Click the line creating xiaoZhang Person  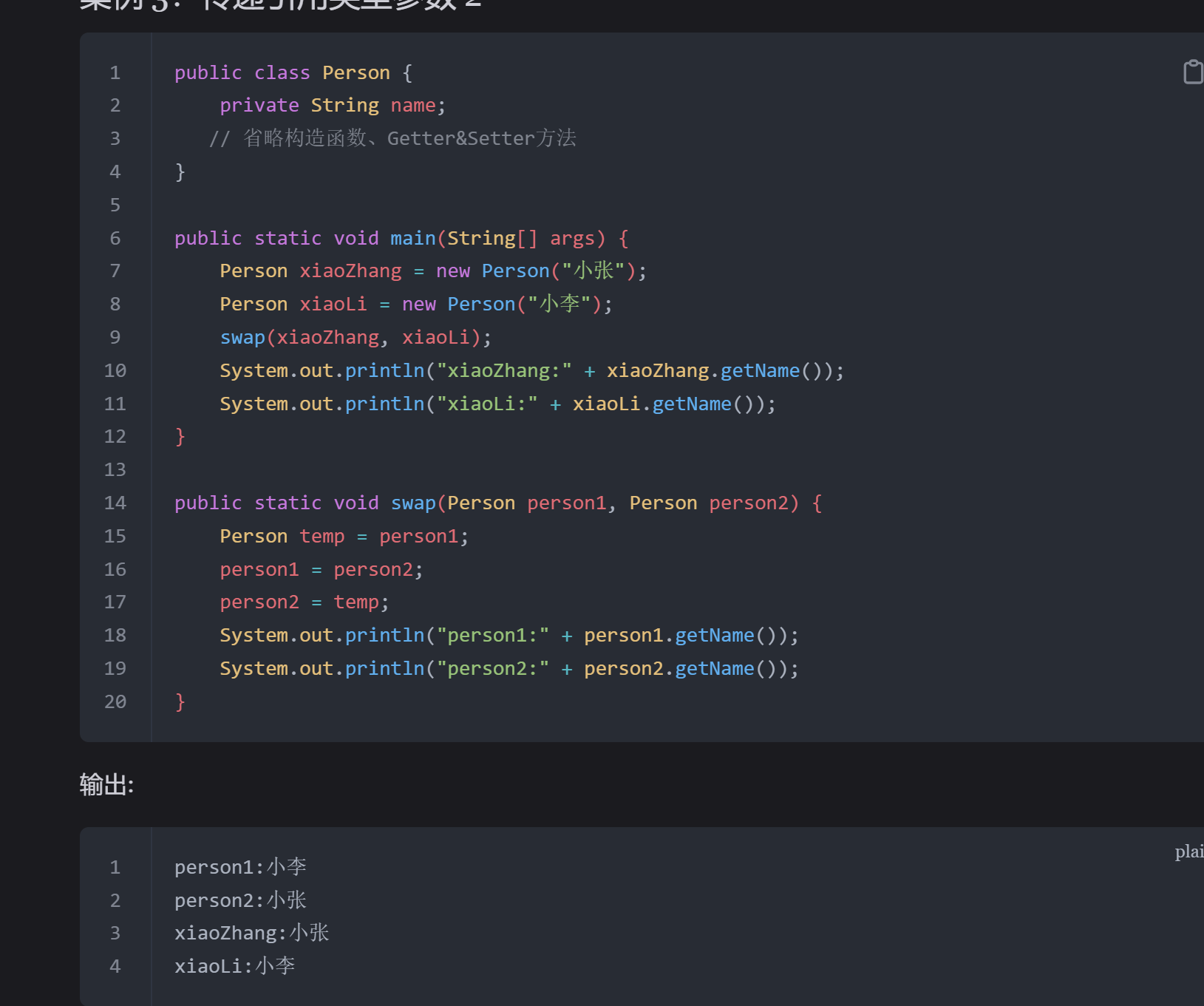(x=433, y=271)
